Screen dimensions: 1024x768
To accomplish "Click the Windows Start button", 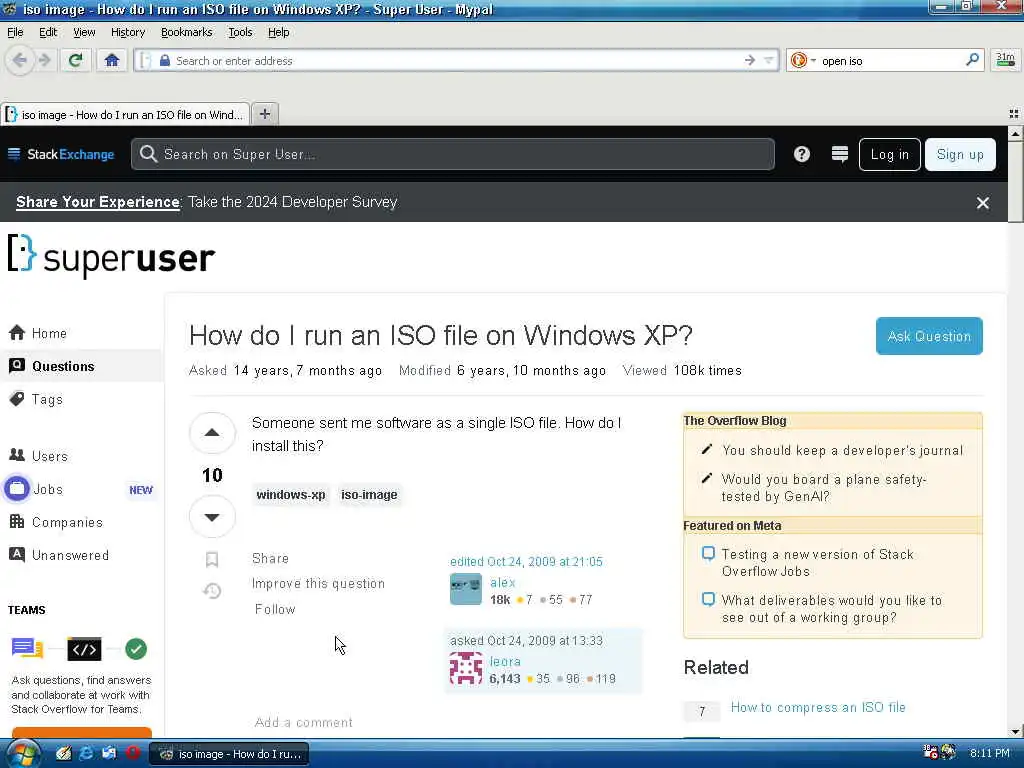I will click(22, 753).
